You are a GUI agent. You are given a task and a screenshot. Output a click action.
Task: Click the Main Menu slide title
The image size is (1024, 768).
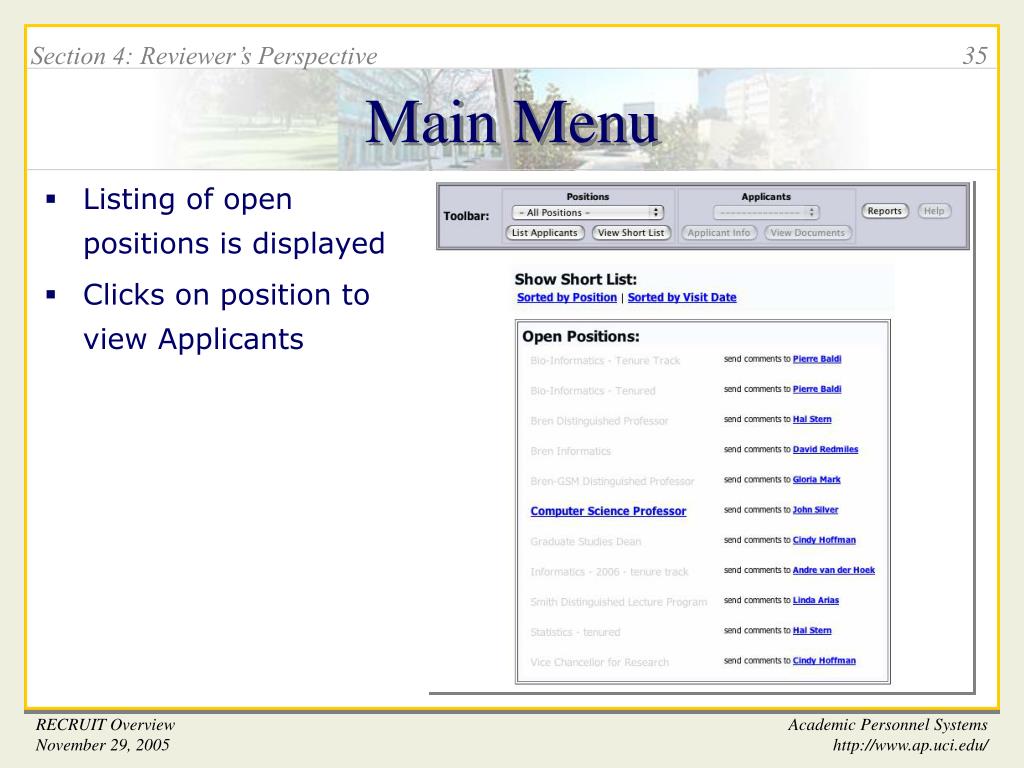coord(511,122)
